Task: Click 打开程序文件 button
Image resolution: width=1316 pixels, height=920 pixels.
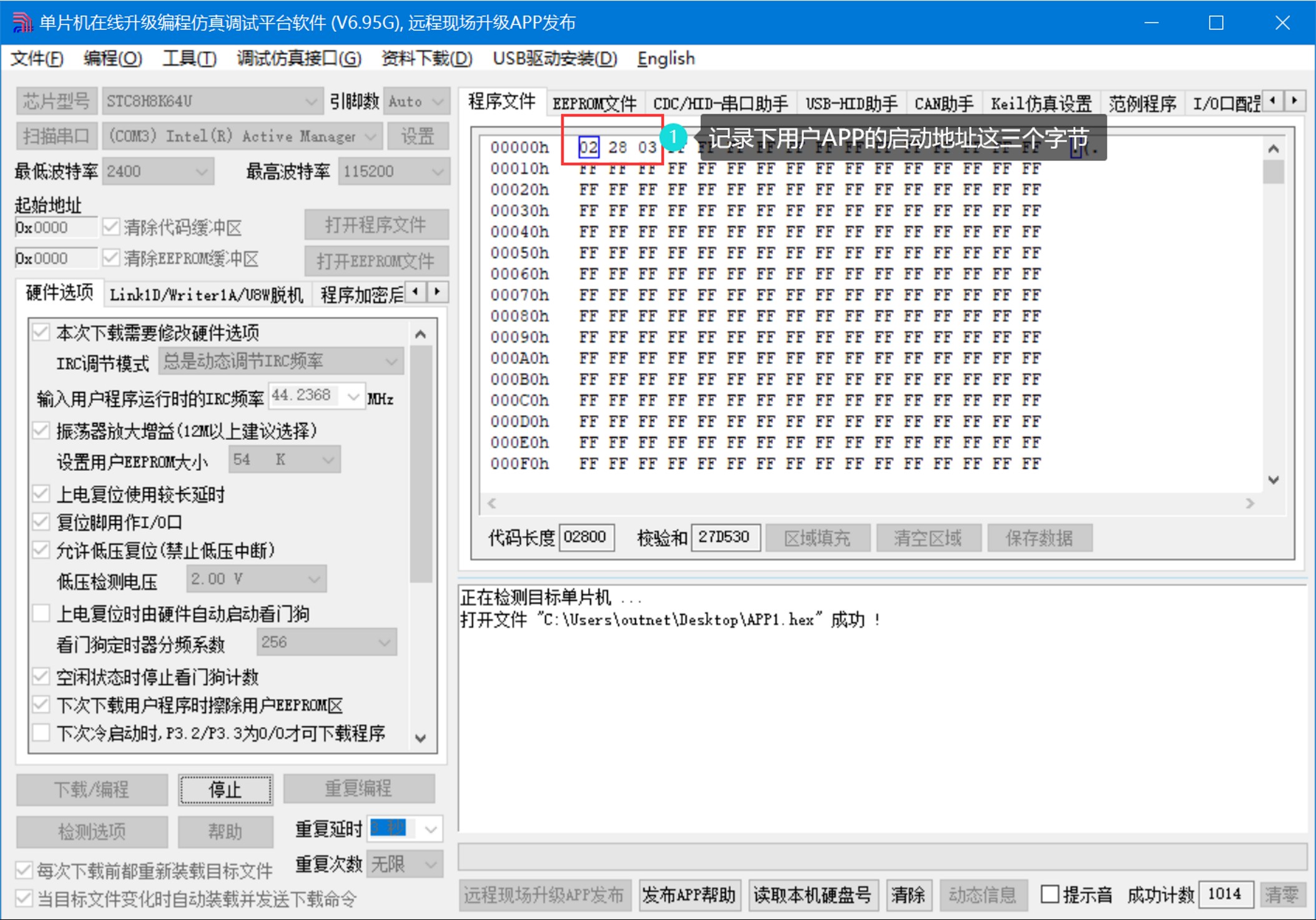Action: click(376, 225)
